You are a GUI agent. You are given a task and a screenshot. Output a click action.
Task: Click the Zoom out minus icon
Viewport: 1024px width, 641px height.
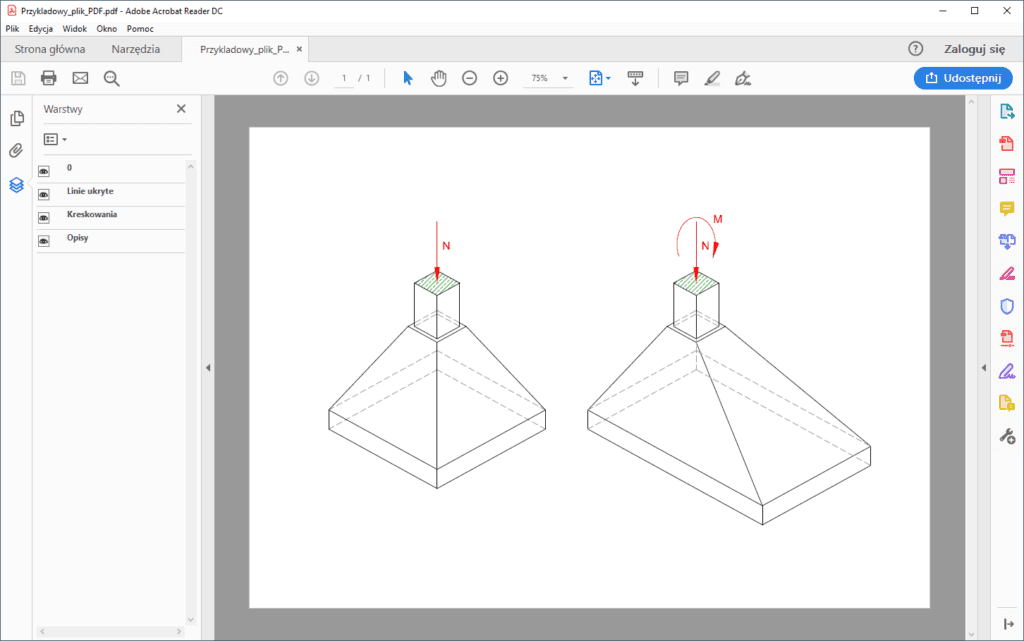pyautogui.click(x=469, y=78)
